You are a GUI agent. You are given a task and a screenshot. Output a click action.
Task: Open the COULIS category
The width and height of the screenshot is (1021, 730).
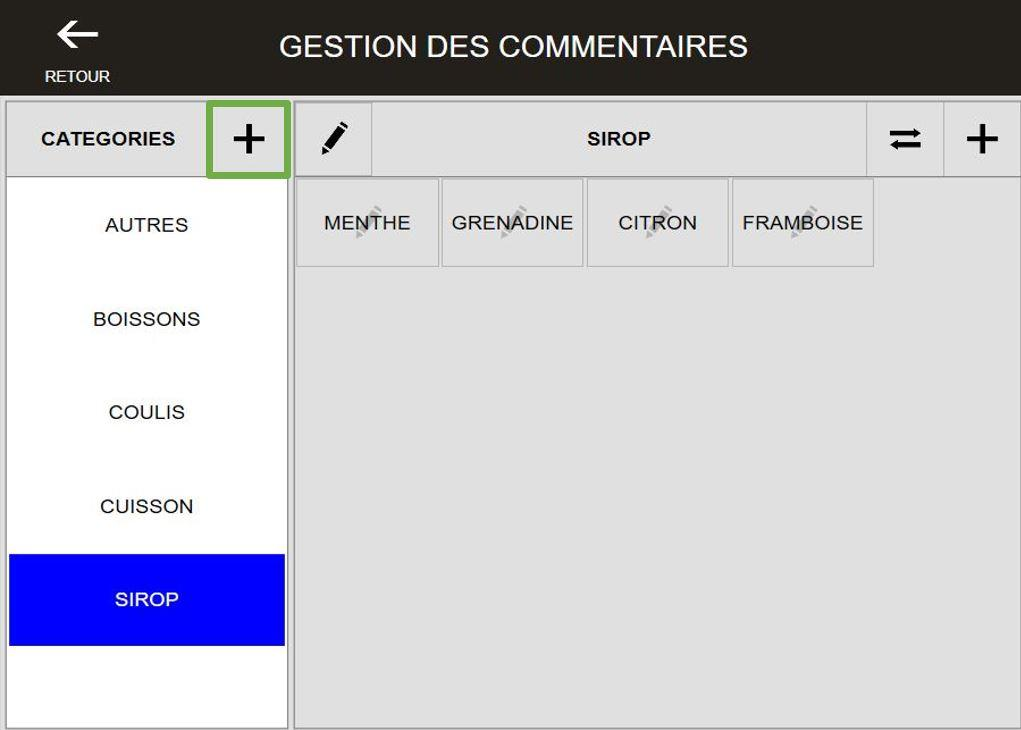pos(147,412)
